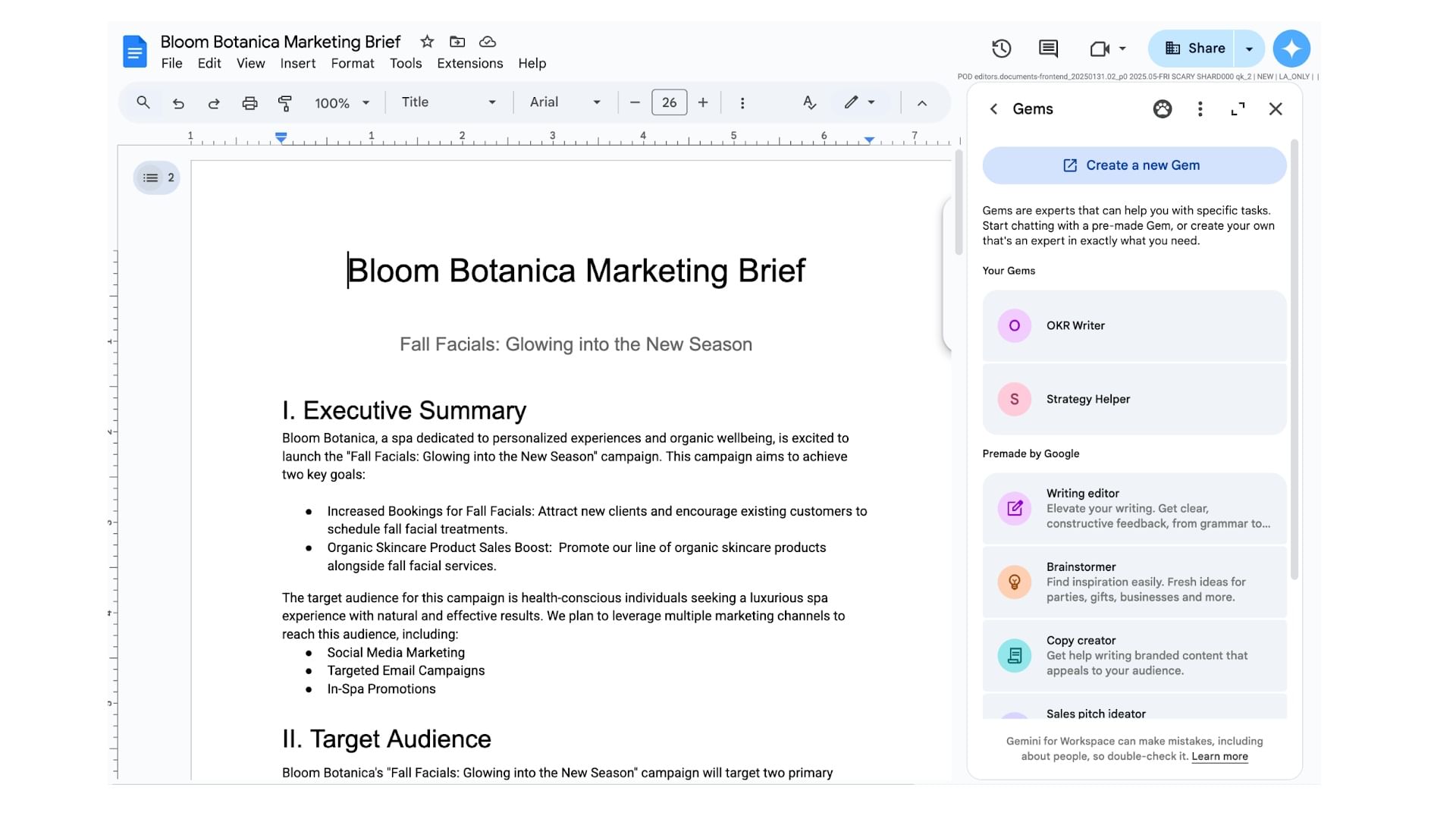Open the Arial font dropdown
1456x819 pixels.
pos(564,102)
